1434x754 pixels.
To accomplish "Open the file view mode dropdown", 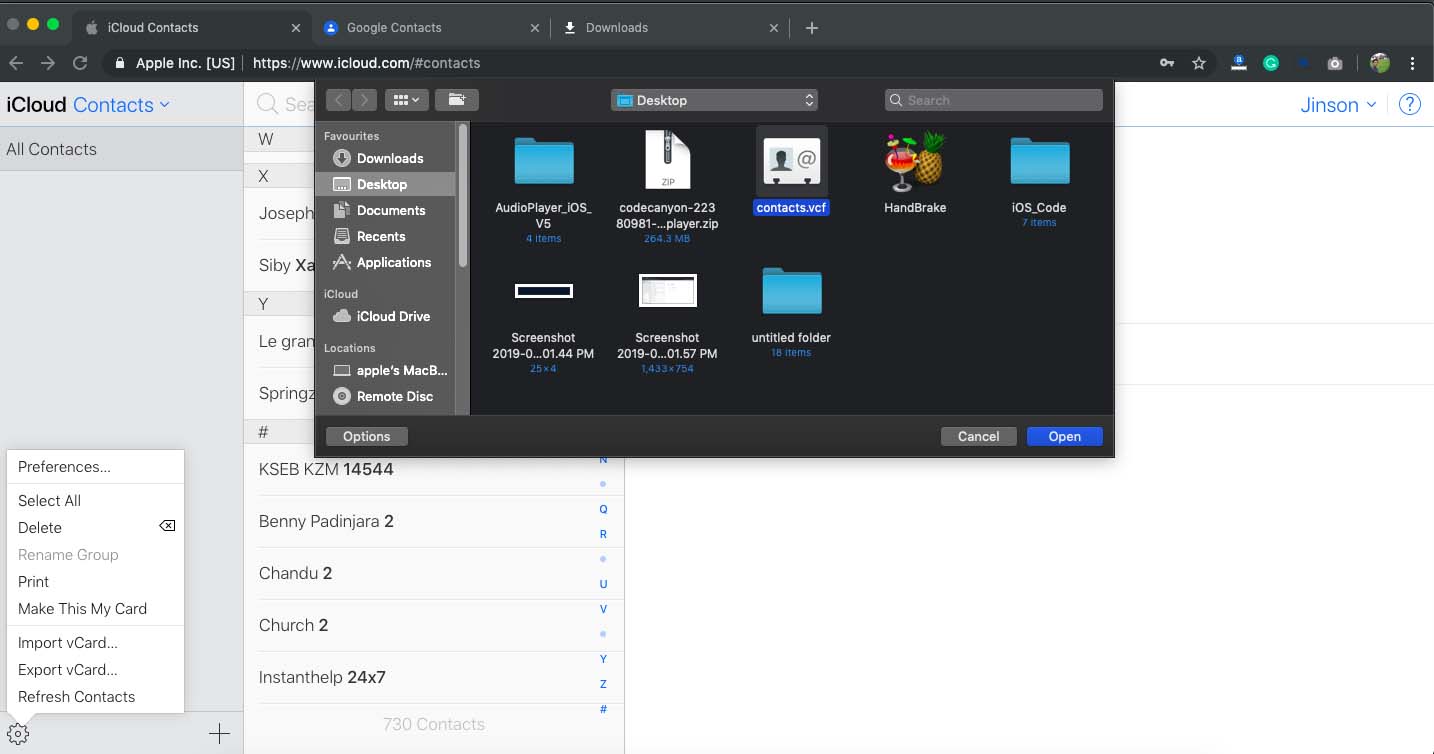I will pos(407,100).
